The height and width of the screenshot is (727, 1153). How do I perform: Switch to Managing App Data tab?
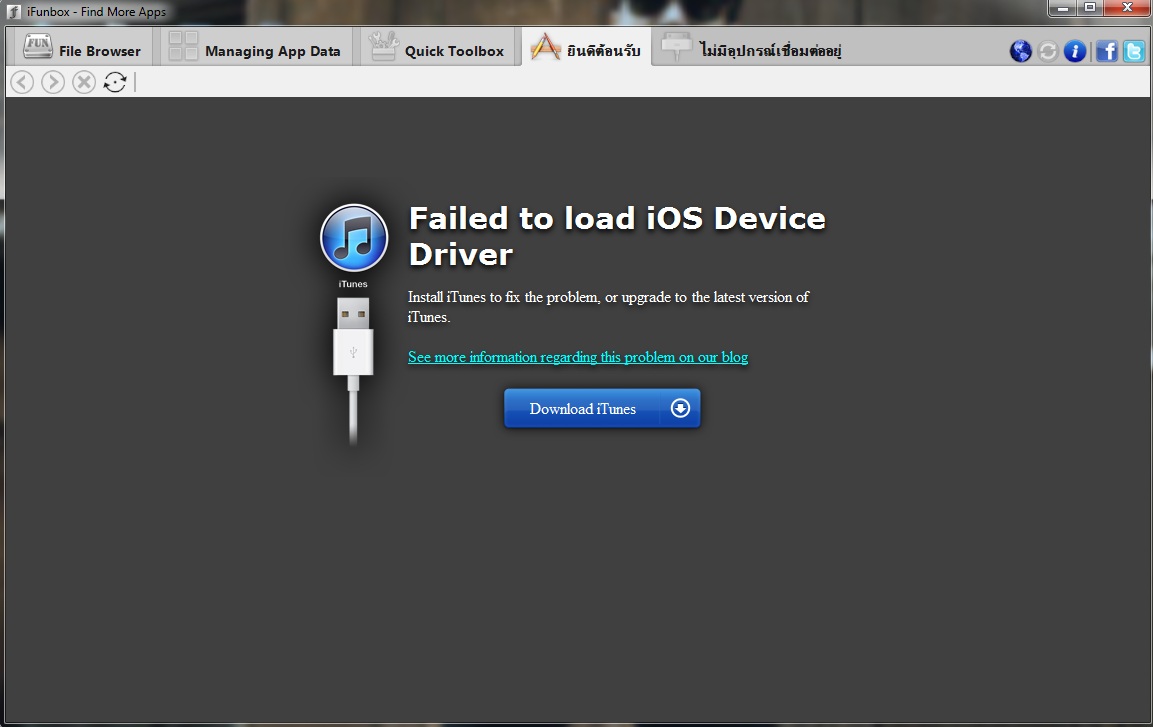(x=254, y=48)
